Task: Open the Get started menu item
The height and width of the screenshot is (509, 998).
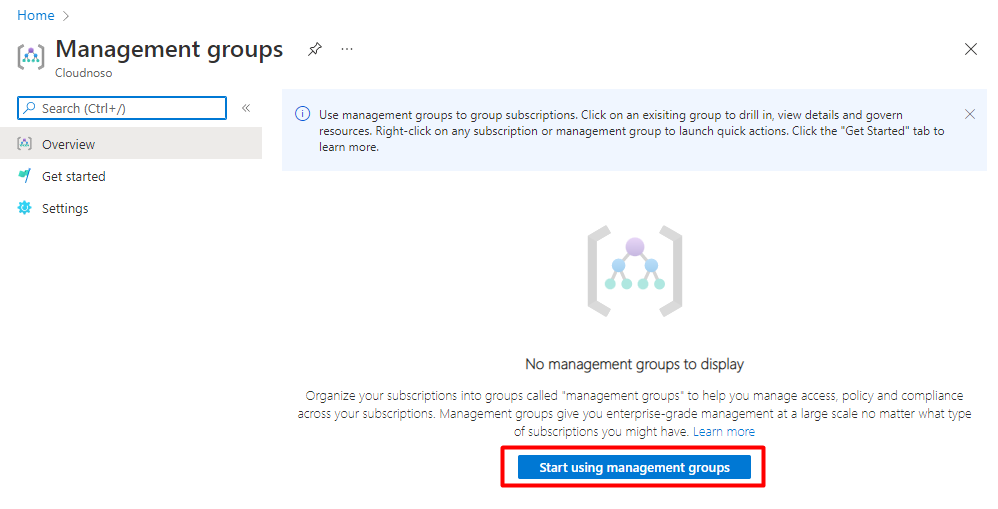Action: click(73, 176)
